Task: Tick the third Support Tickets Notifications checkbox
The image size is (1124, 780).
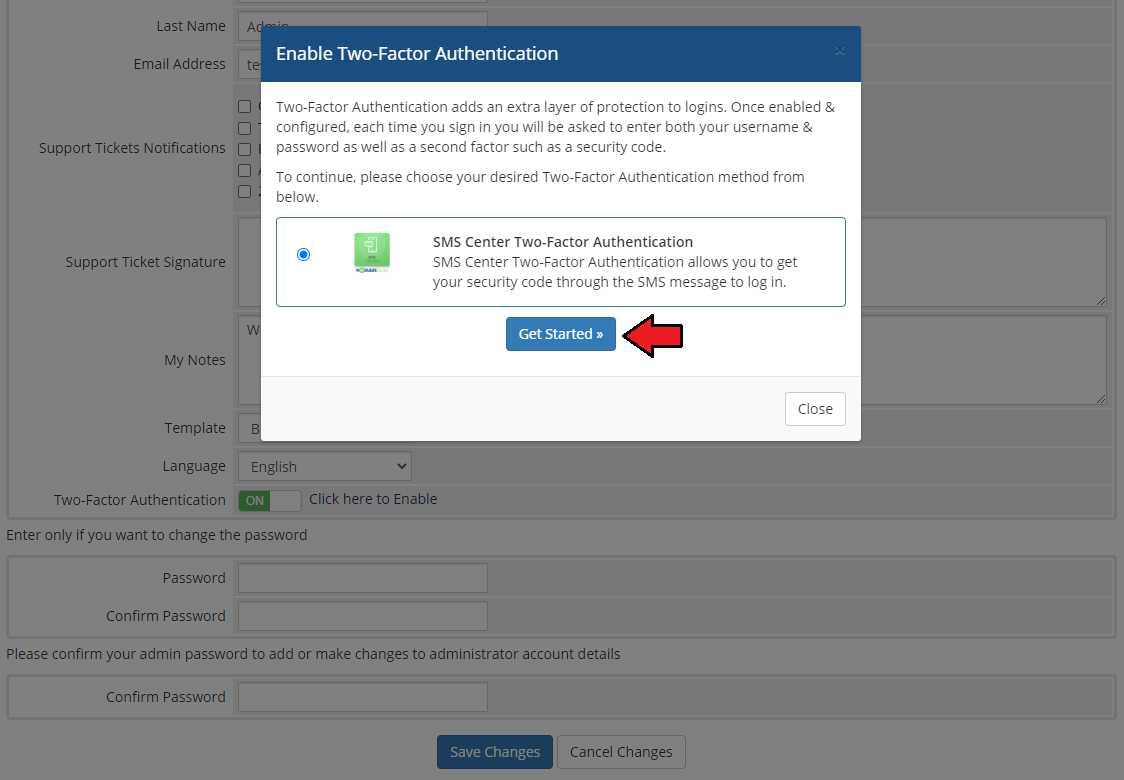Action: click(x=244, y=149)
